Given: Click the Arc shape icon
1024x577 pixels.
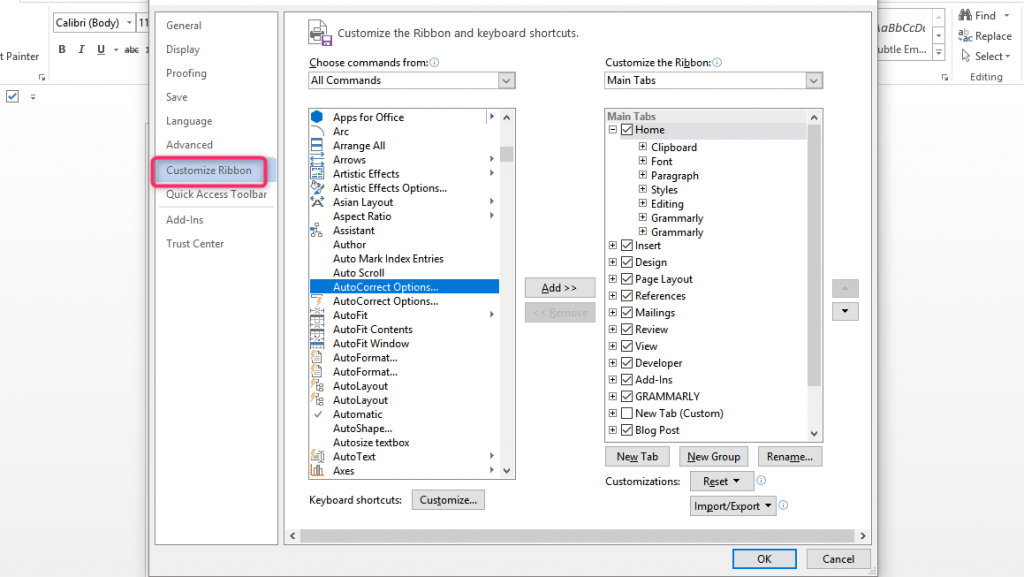Looking at the screenshot, I should (x=317, y=131).
